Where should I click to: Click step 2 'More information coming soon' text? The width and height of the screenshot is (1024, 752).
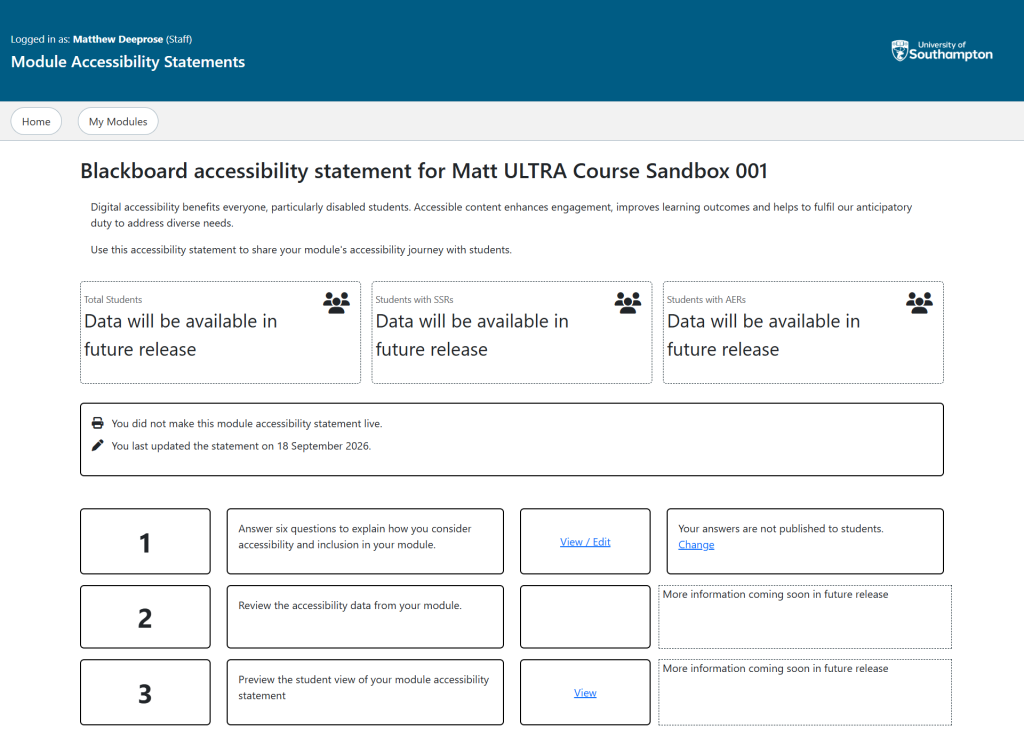pyautogui.click(x=775, y=595)
